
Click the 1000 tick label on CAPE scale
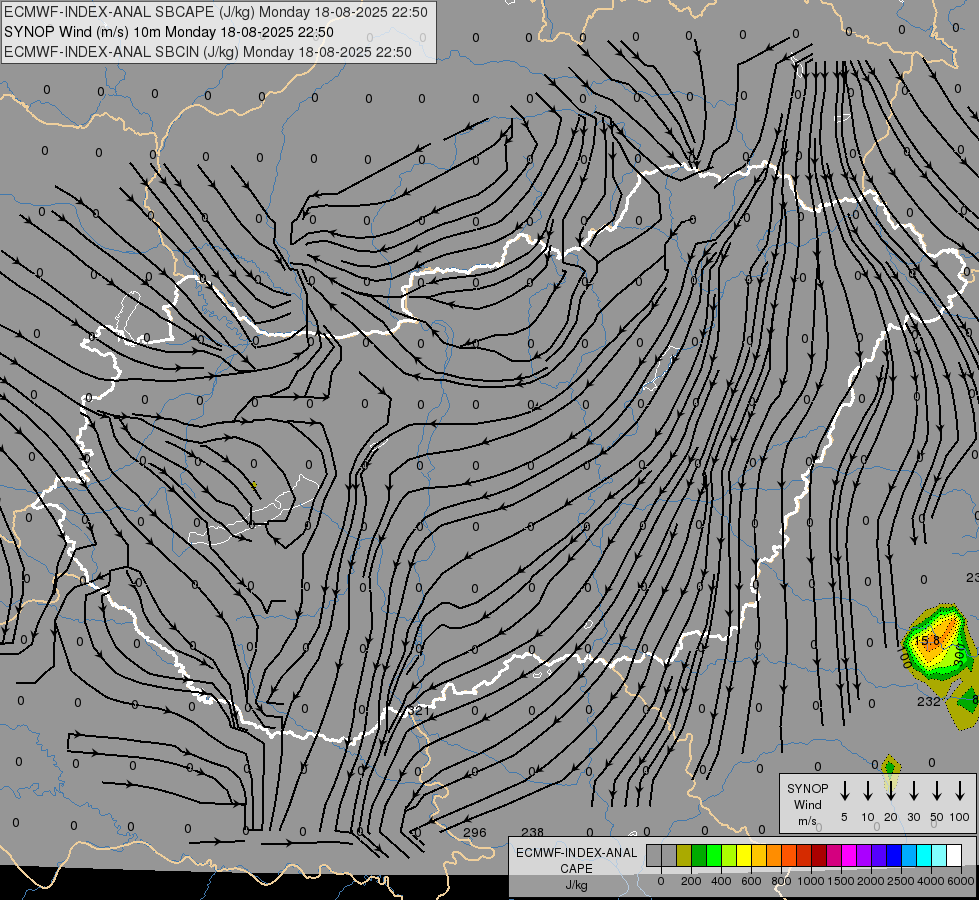[811, 881]
